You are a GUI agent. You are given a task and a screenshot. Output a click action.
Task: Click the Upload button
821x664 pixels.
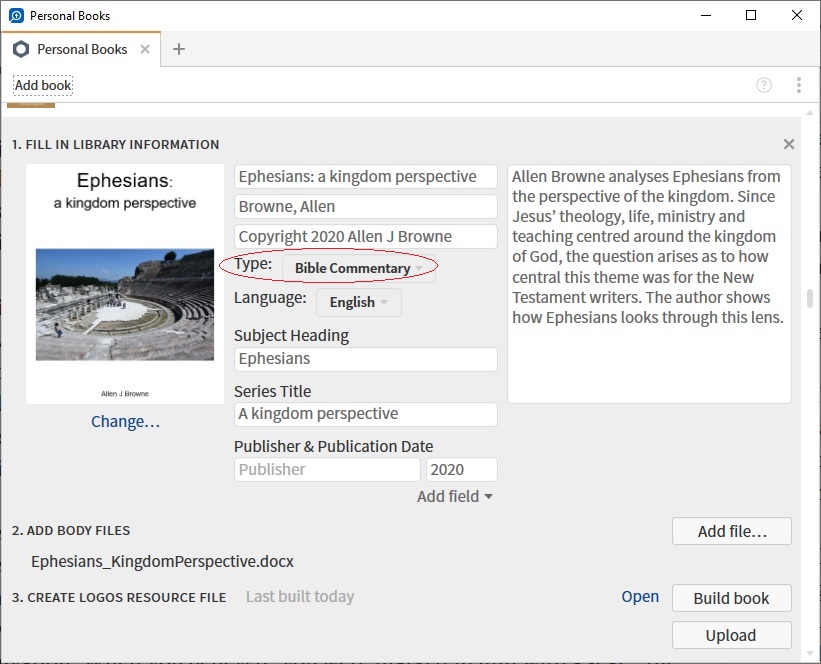731,635
